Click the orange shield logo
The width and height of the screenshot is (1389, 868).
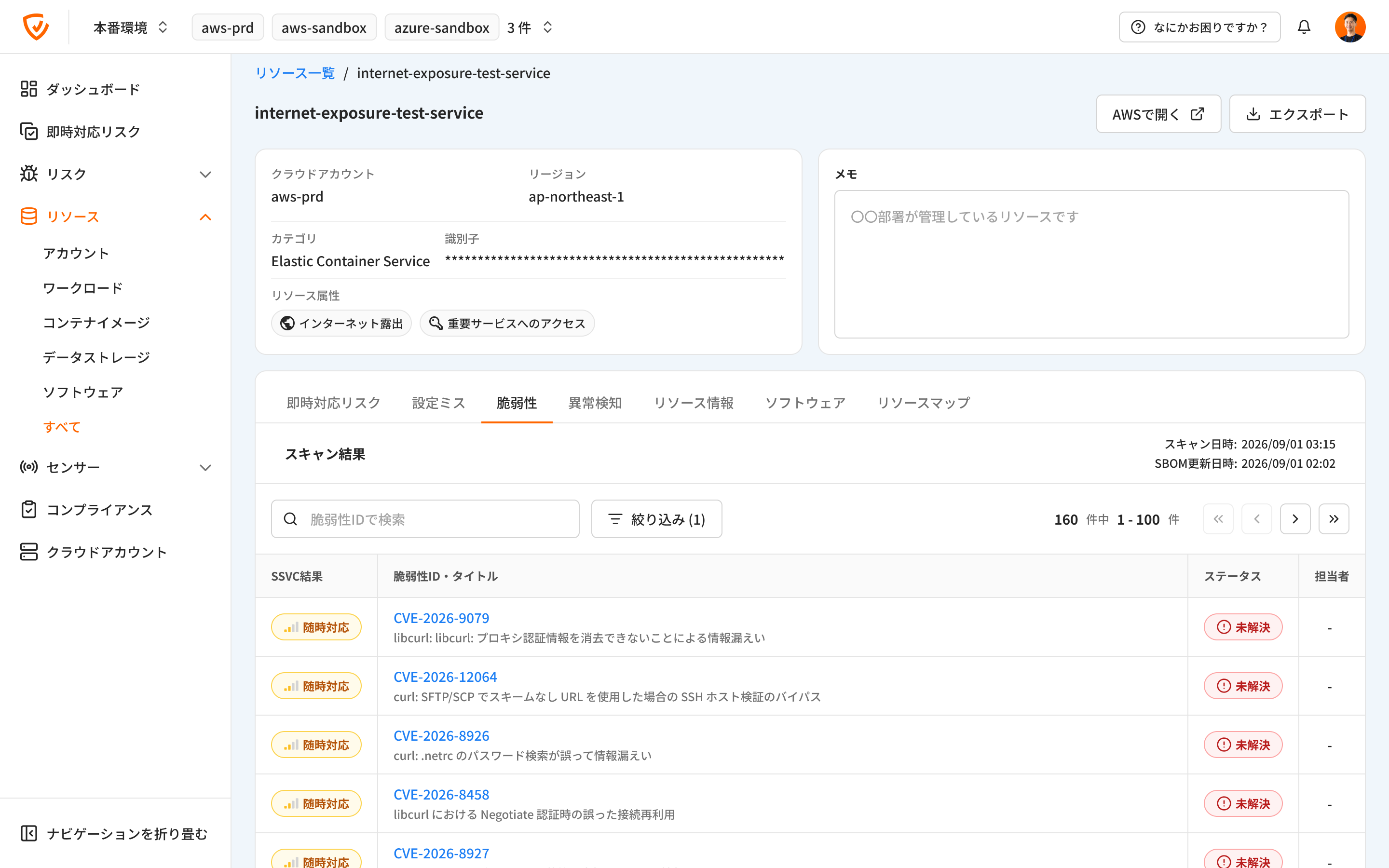[x=36, y=27]
